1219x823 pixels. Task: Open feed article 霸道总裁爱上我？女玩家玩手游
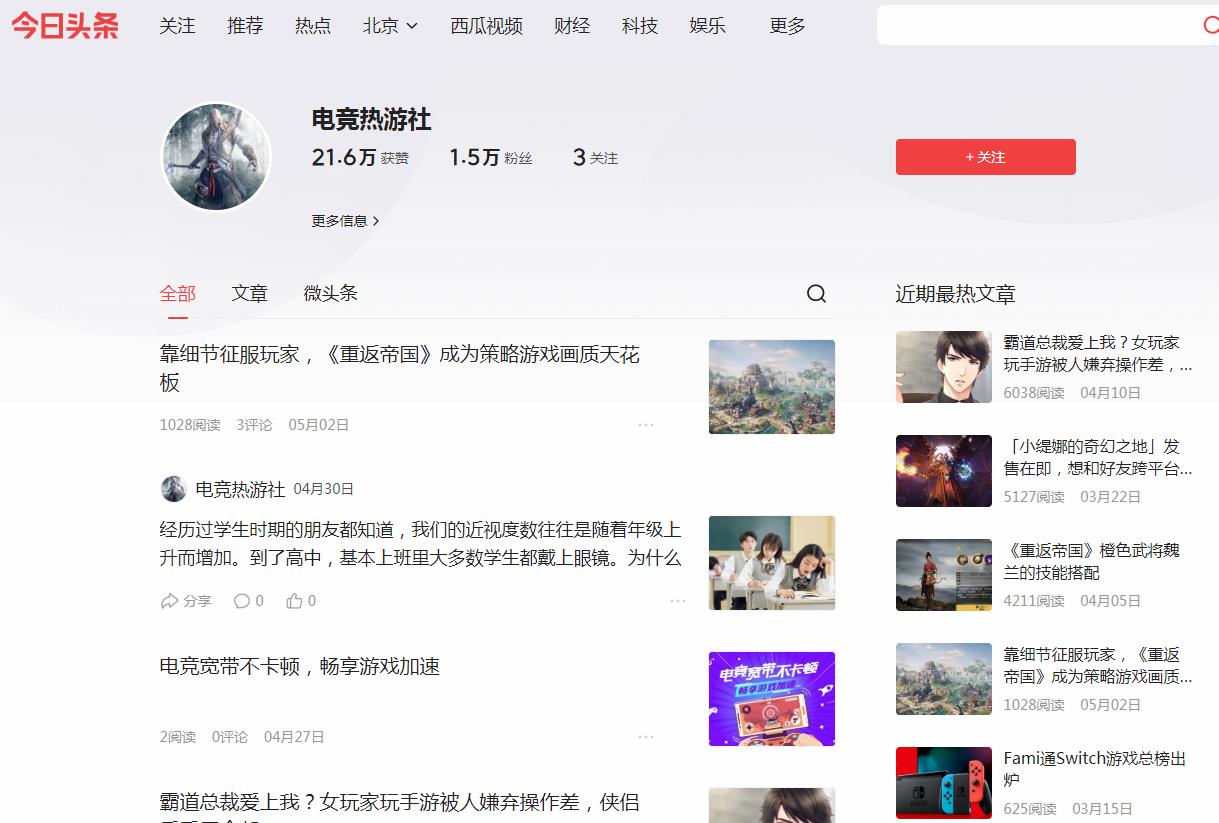point(400,806)
